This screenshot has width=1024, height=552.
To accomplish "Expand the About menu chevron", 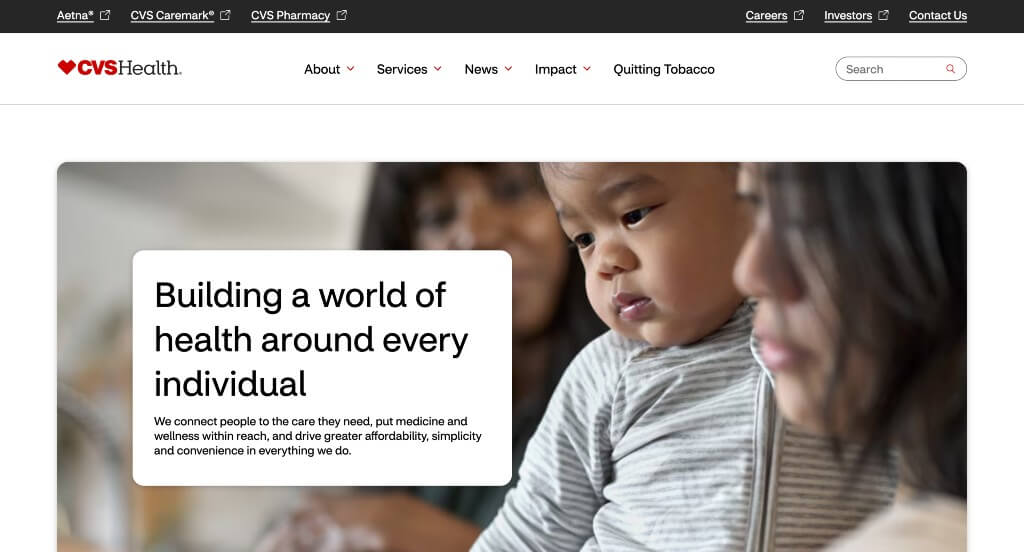I will (x=351, y=69).
